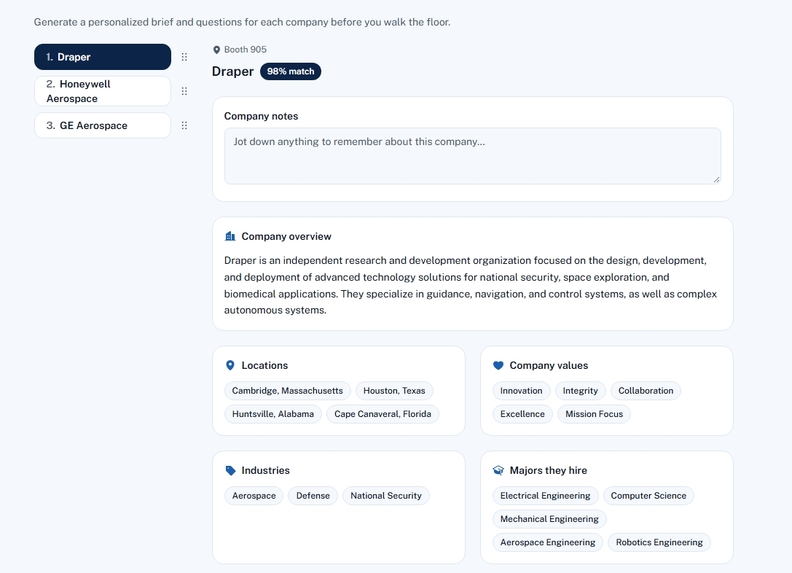
Task: Click drag handle beside Draper
Action: click(x=184, y=57)
